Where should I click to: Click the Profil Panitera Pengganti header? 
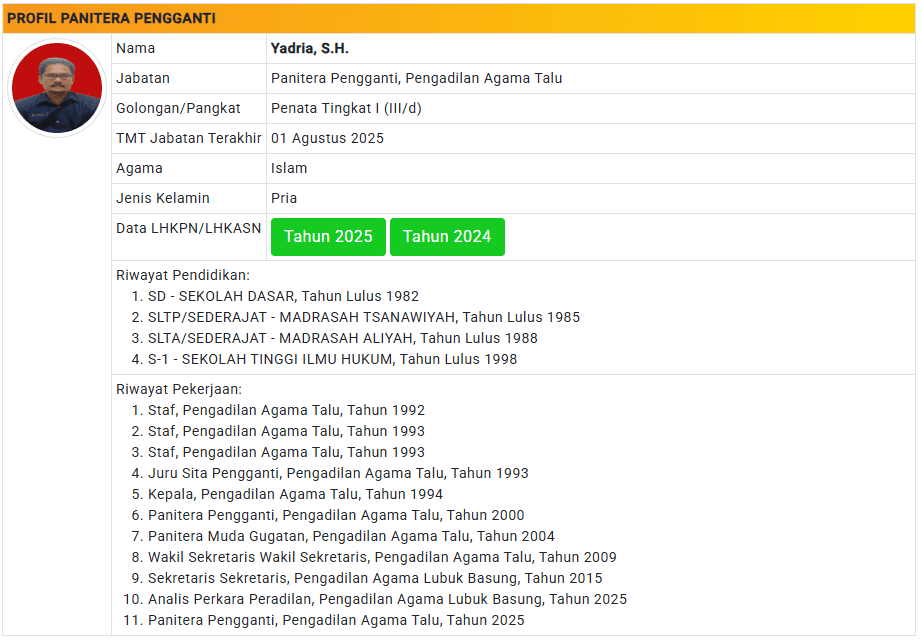coord(111,18)
